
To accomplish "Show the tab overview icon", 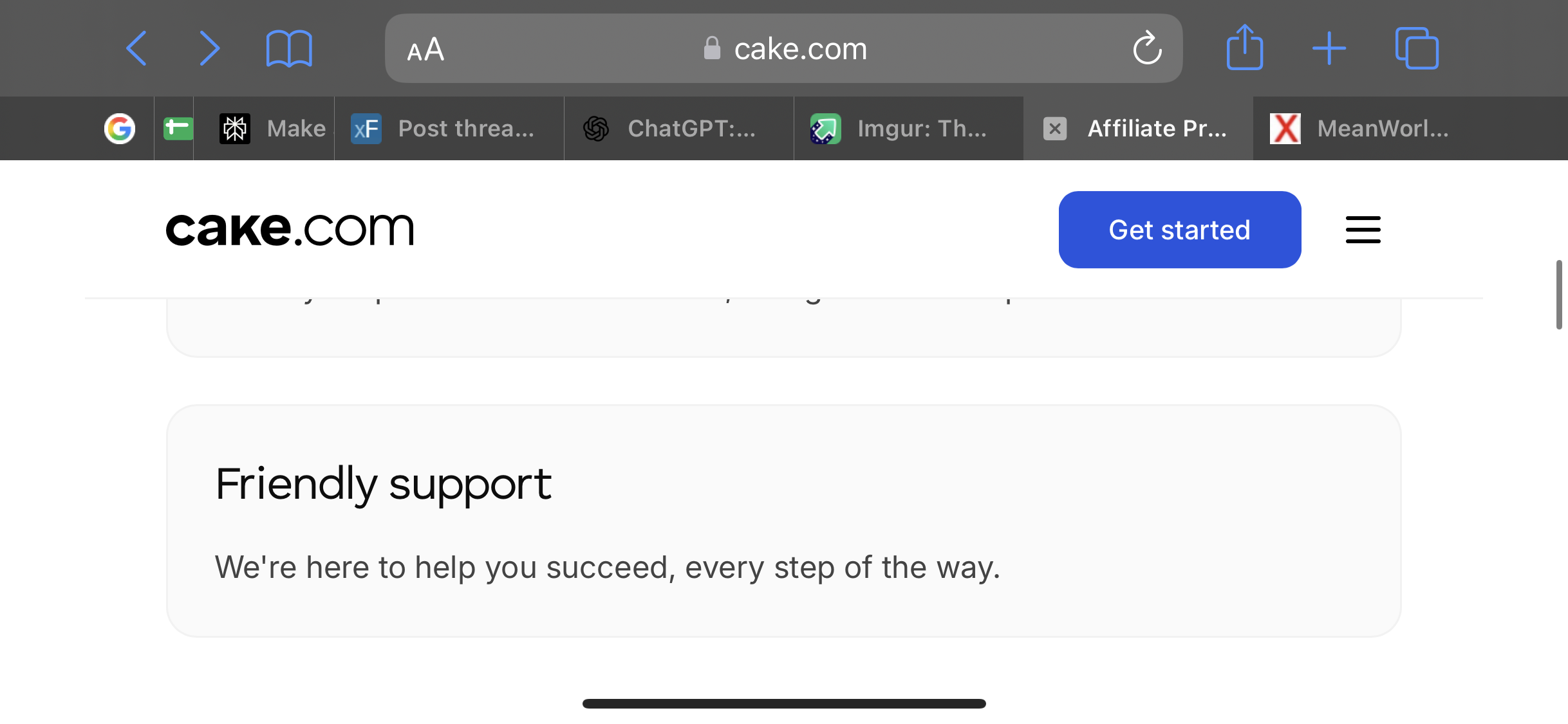I will pos(1417,48).
